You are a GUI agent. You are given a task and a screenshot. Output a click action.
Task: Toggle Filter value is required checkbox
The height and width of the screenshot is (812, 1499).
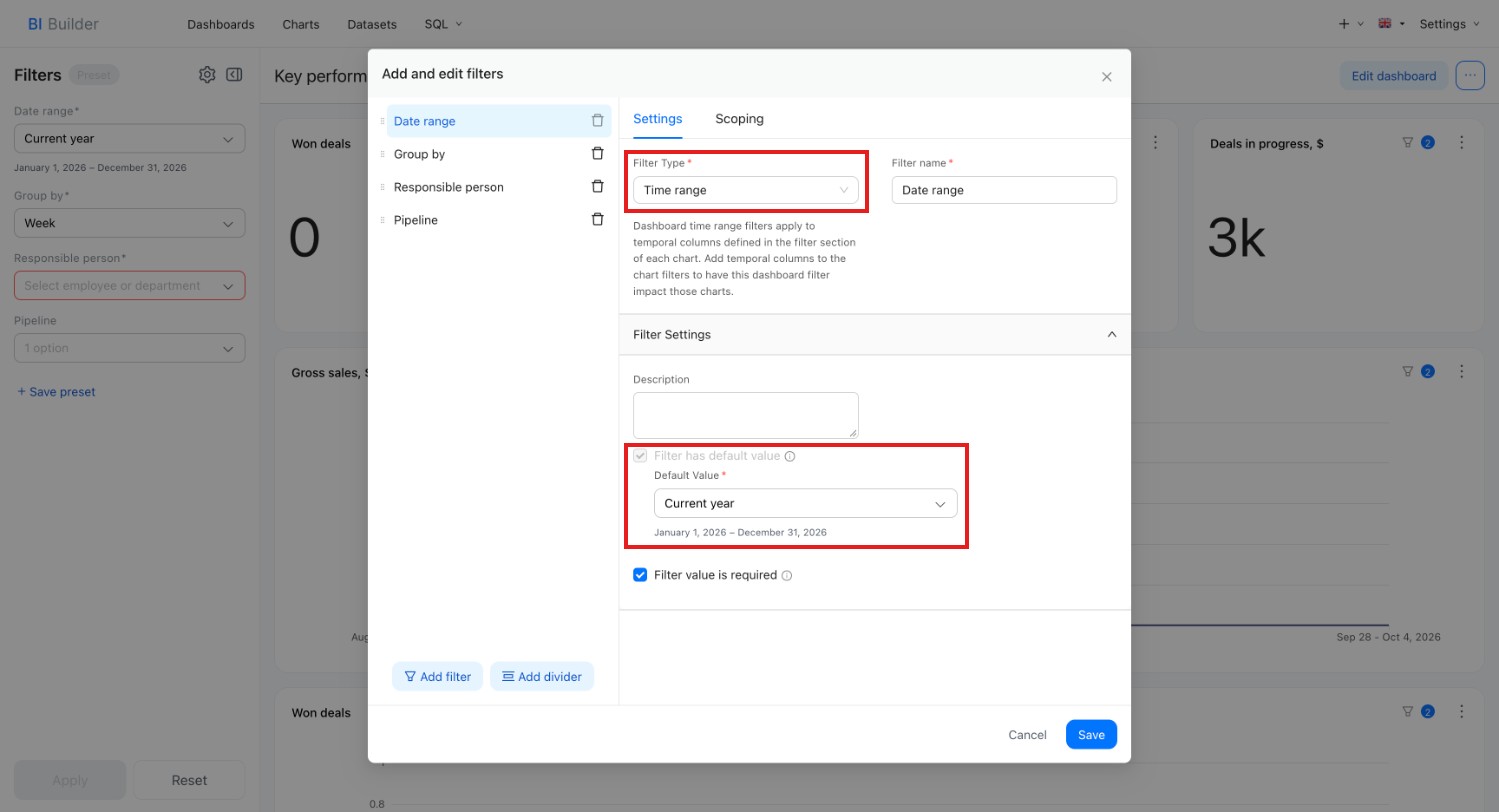pyautogui.click(x=641, y=575)
